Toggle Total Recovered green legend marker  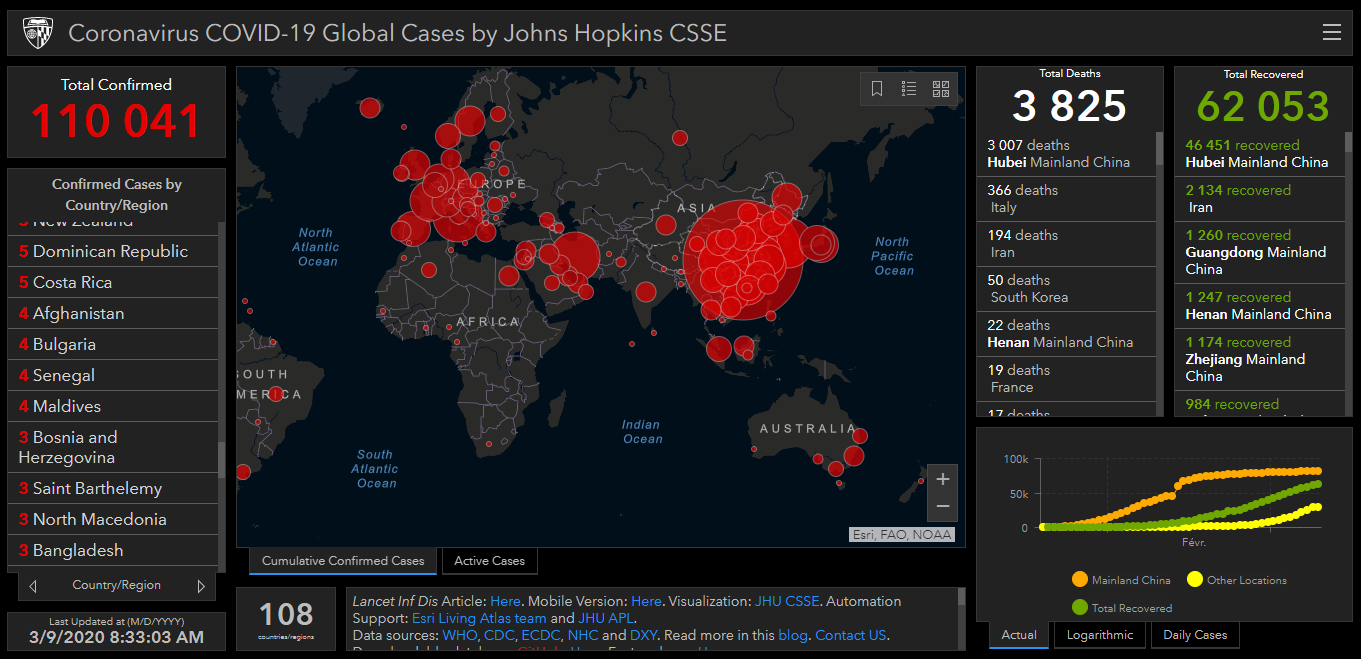(x=1080, y=607)
